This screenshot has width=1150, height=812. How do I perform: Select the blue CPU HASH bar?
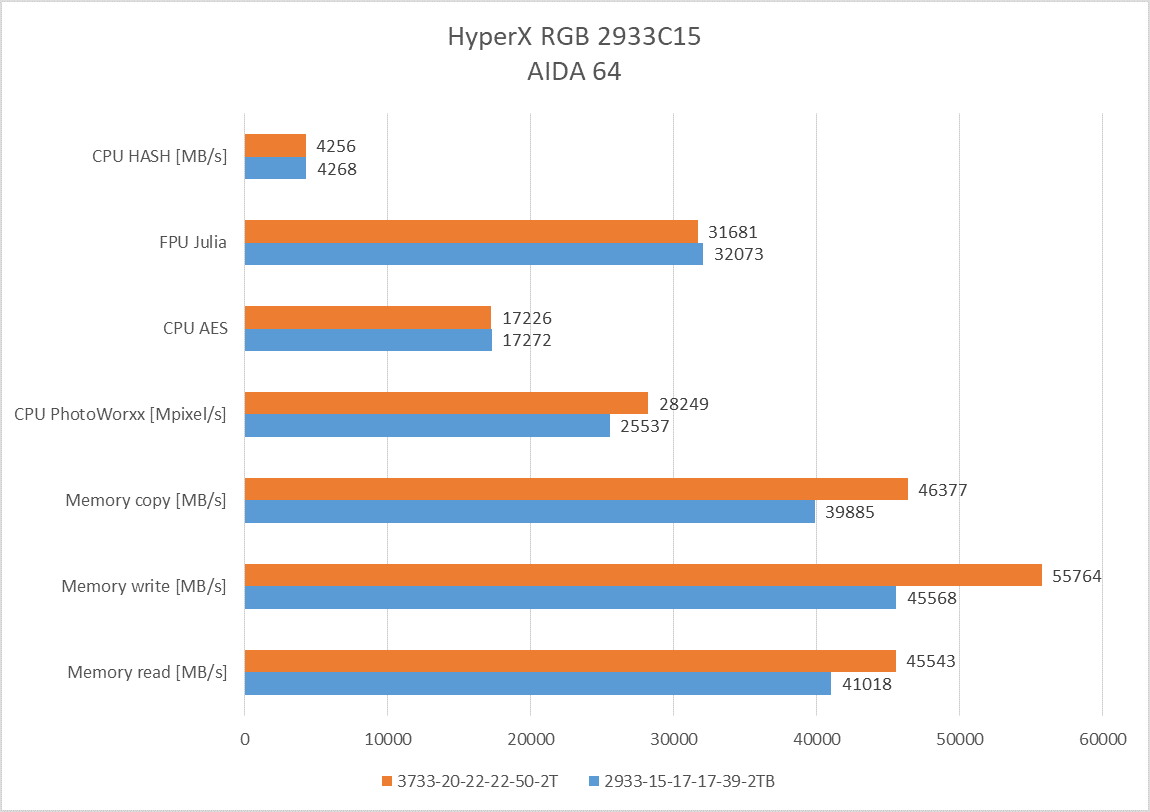click(x=275, y=167)
